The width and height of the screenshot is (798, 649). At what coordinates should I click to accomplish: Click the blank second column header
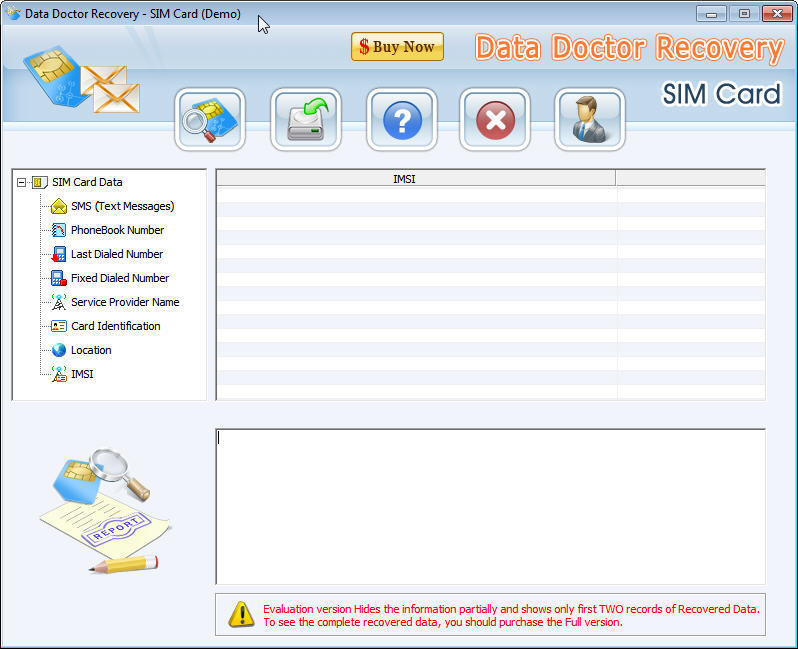pyautogui.click(x=690, y=179)
